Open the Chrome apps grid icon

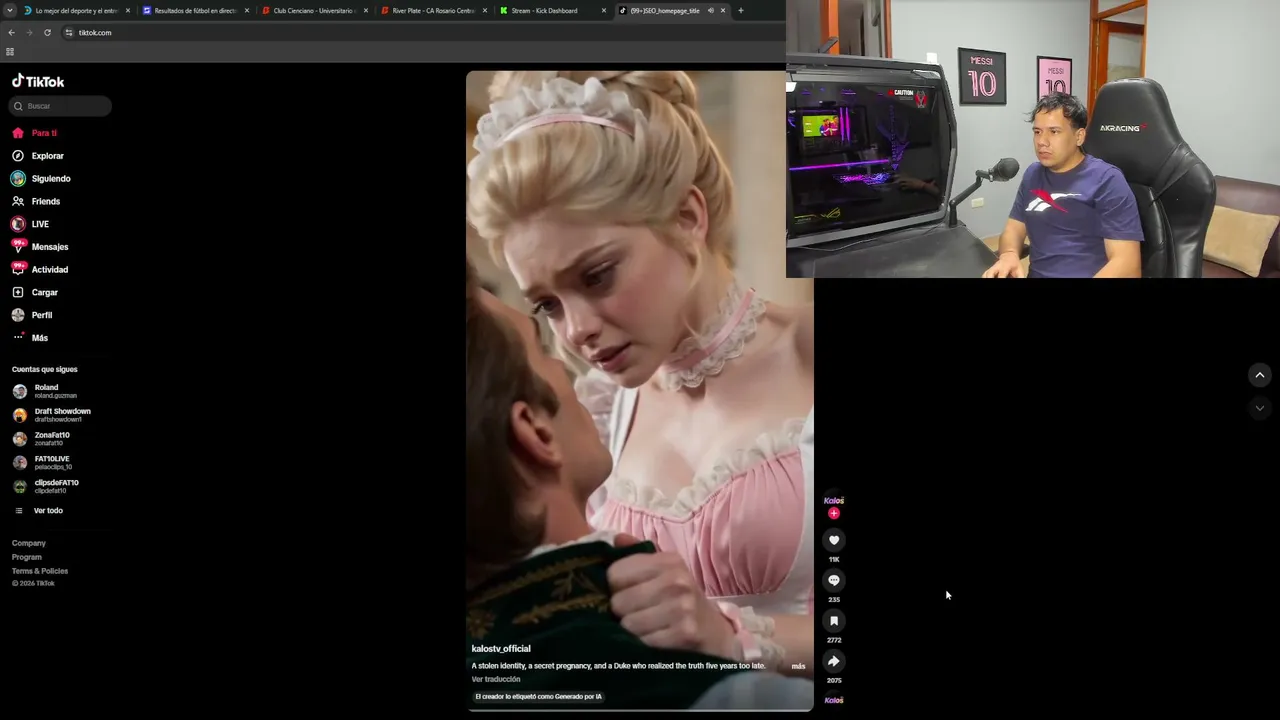click(x=10, y=52)
